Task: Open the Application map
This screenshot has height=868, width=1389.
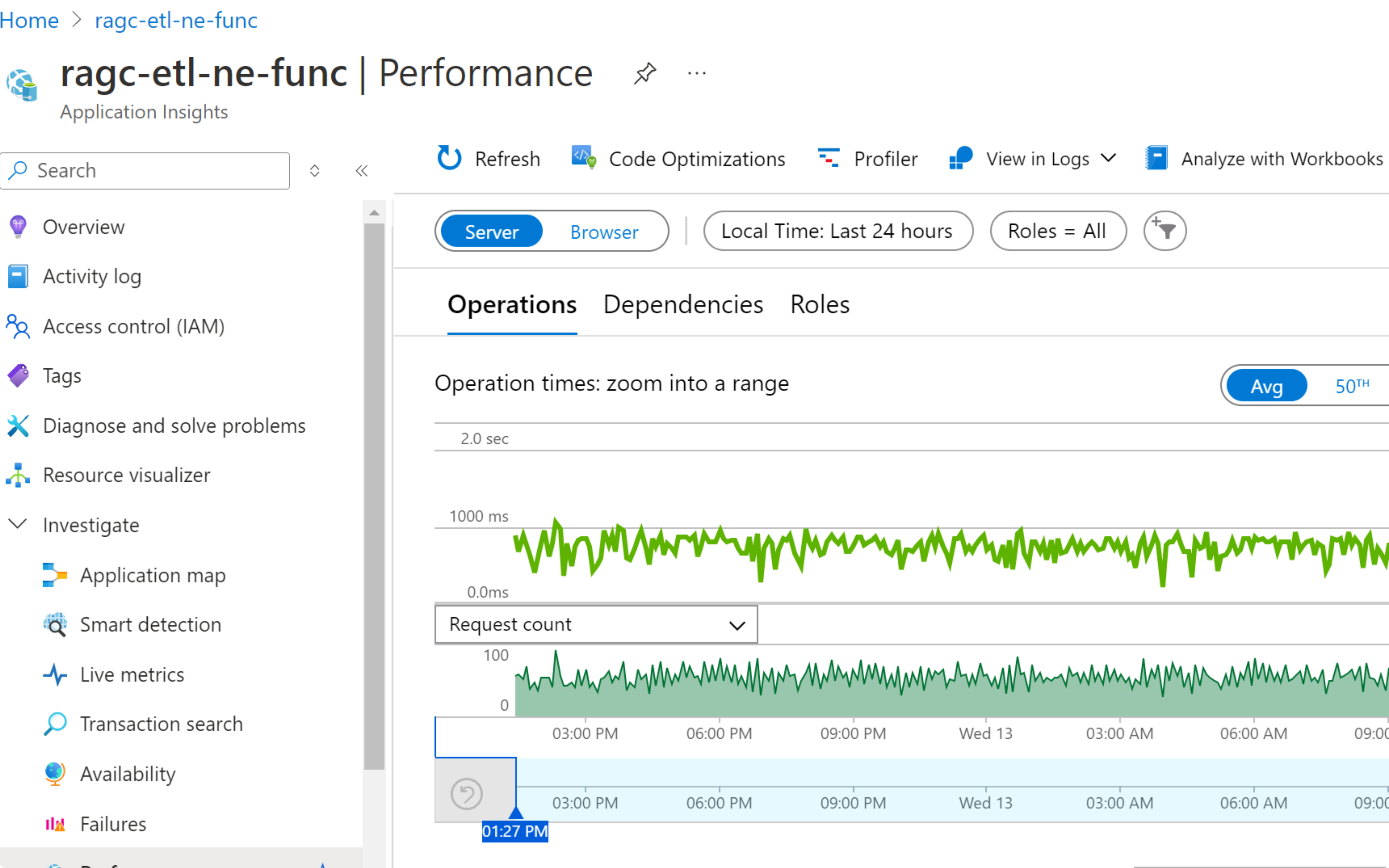Action: pos(153,575)
